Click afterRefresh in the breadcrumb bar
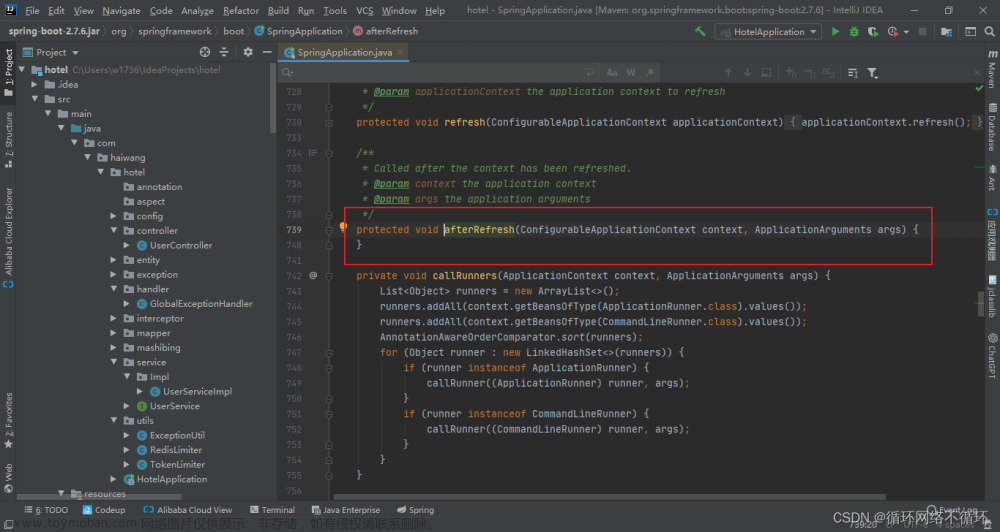1000x532 pixels. coord(385,31)
